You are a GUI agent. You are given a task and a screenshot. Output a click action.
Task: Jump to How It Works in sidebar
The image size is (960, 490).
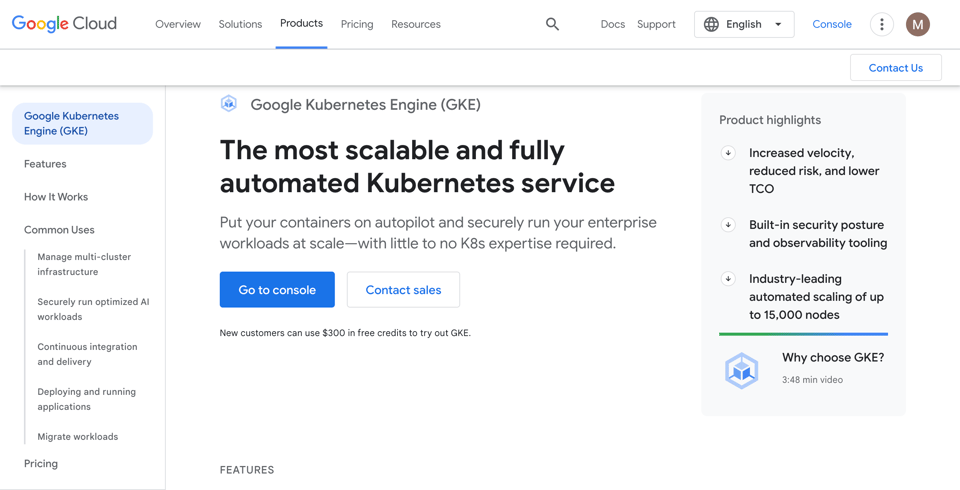(56, 197)
